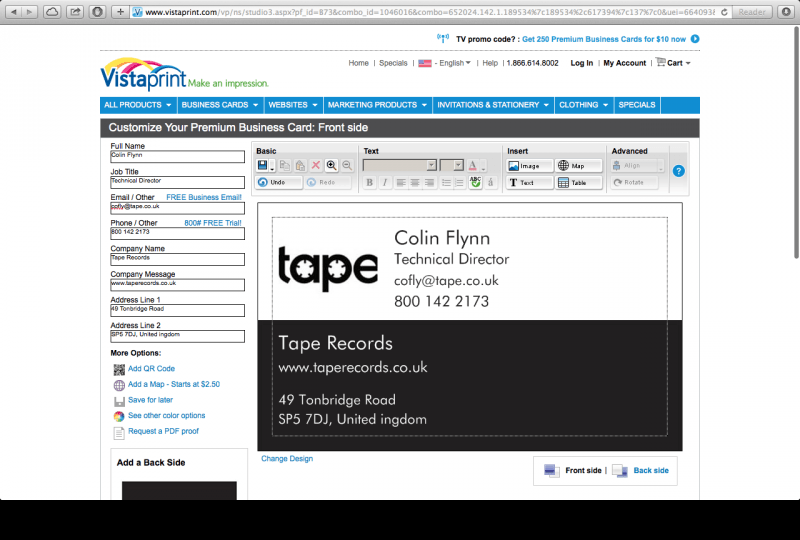
Task: Click the floppy icon beside Save for later
Action: [x=119, y=401]
